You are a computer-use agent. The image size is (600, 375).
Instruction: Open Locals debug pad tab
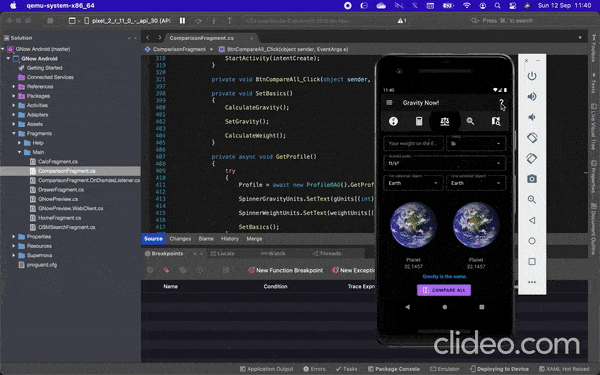[x=222, y=253]
